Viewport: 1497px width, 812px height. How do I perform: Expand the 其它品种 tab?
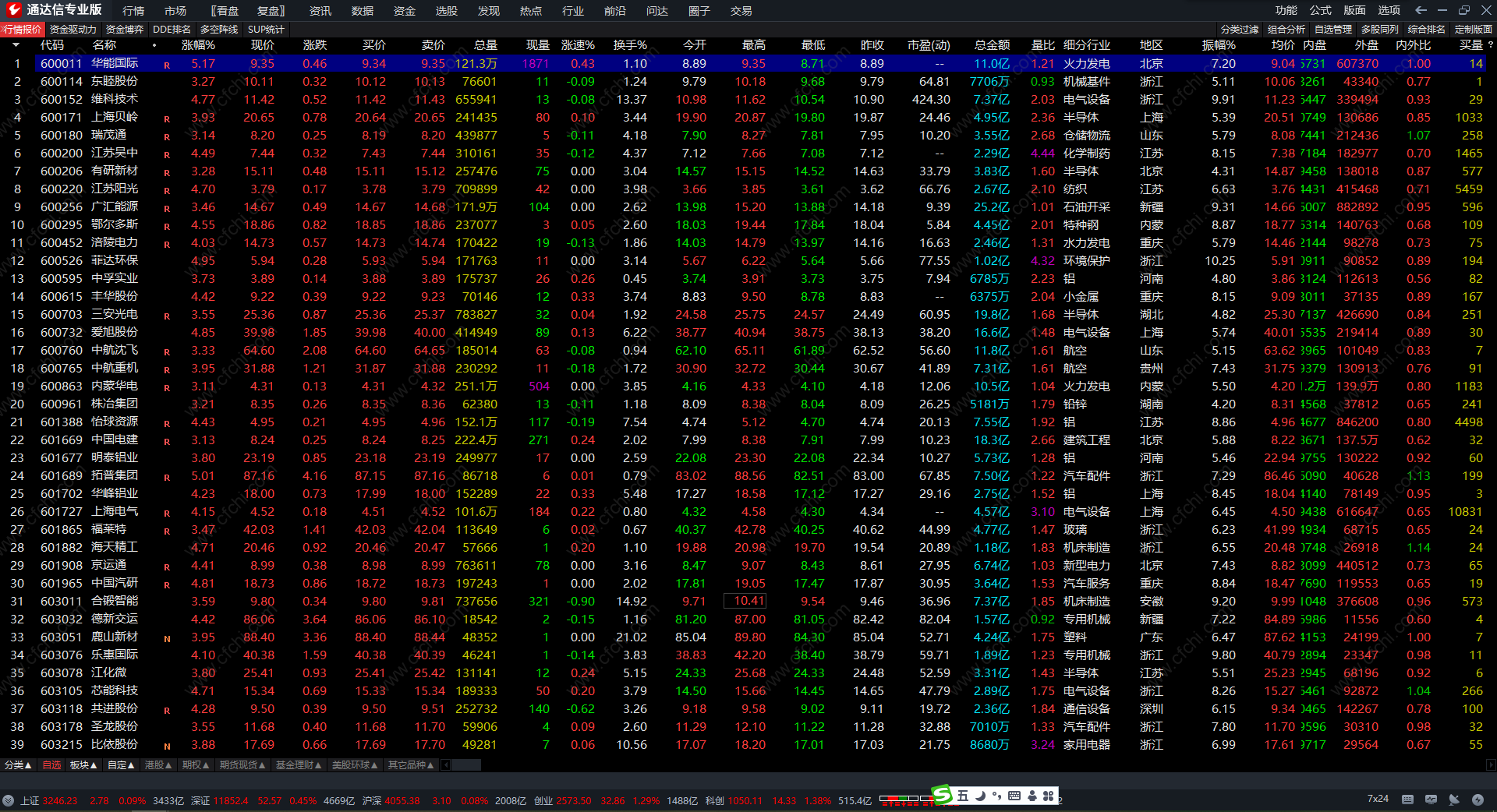(x=411, y=765)
